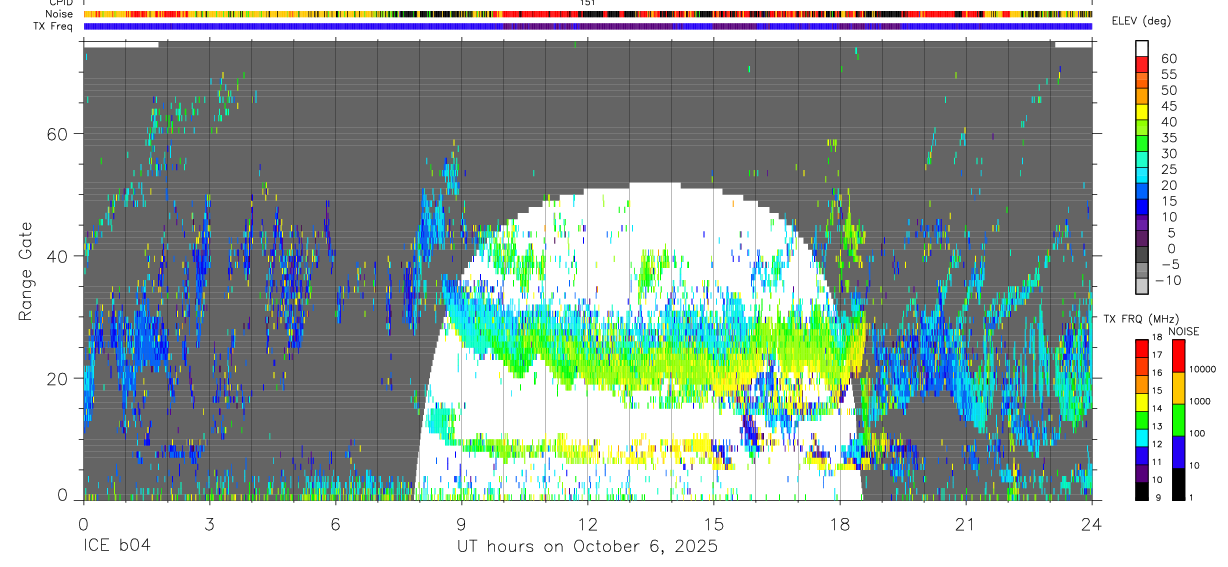Click the x-axis tick label 6
Screen dimensions: 1228x567
click(x=335, y=524)
